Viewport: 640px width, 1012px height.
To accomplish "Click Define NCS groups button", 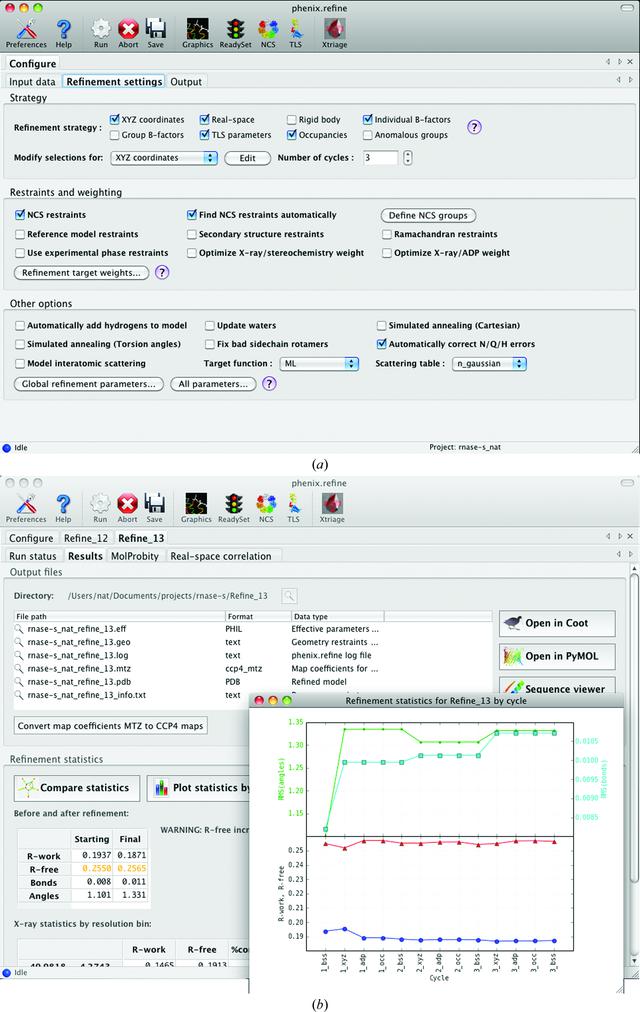I will click(x=428, y=216).
